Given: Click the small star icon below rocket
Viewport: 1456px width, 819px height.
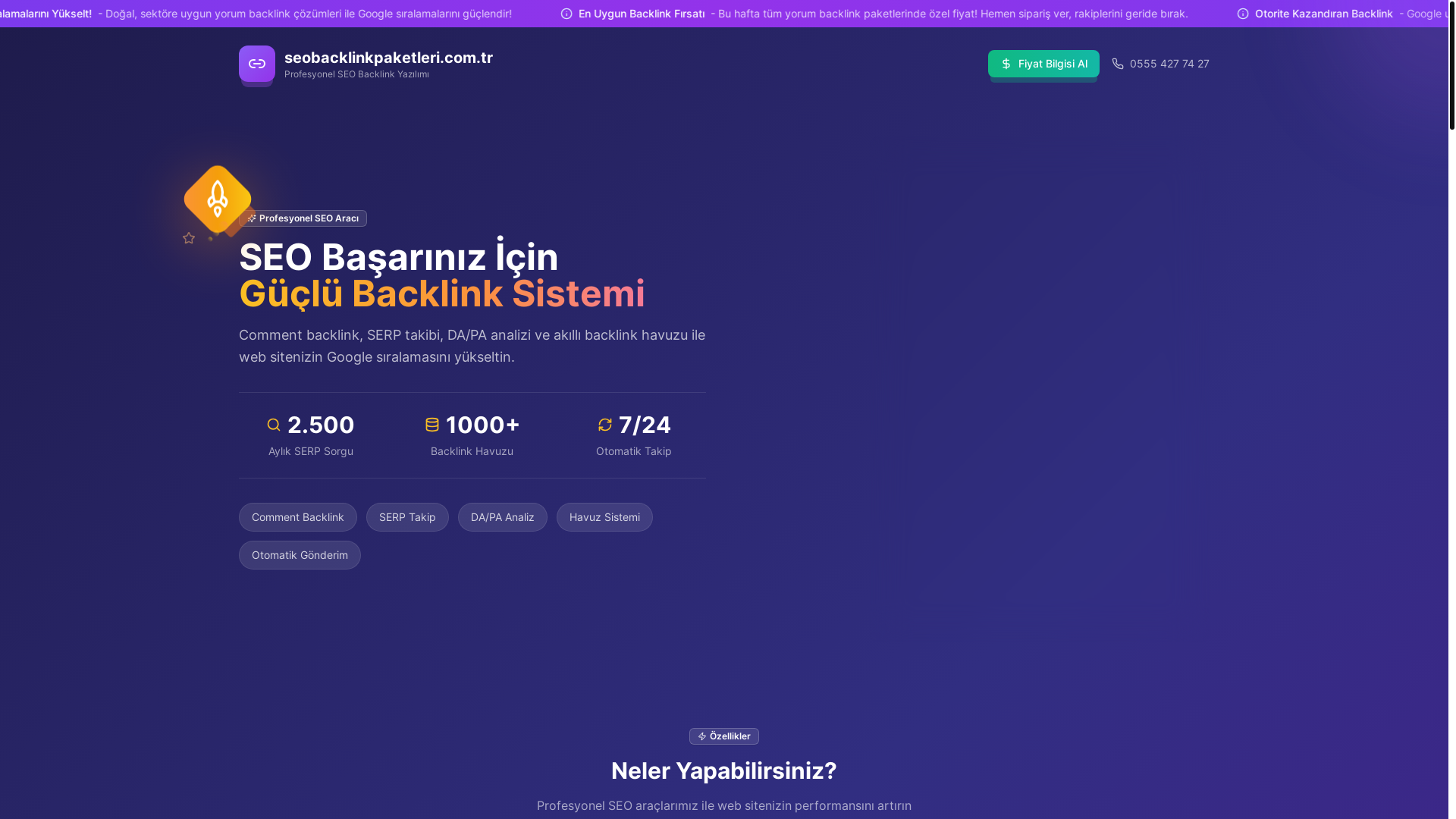Looking at the screenshot, I should pyautogui.click(x=189, y=238).
